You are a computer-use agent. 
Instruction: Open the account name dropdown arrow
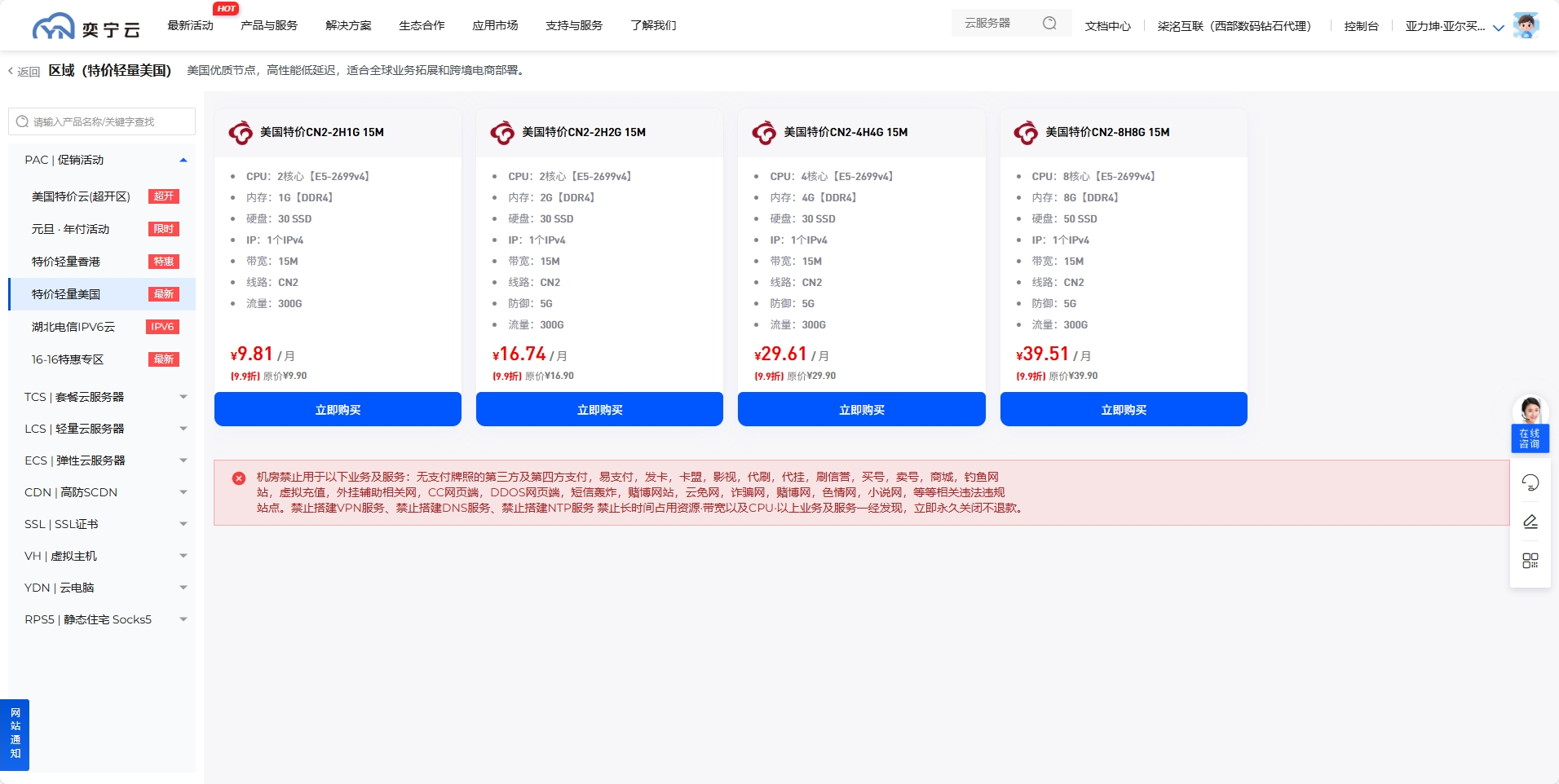click(1498, 28)
